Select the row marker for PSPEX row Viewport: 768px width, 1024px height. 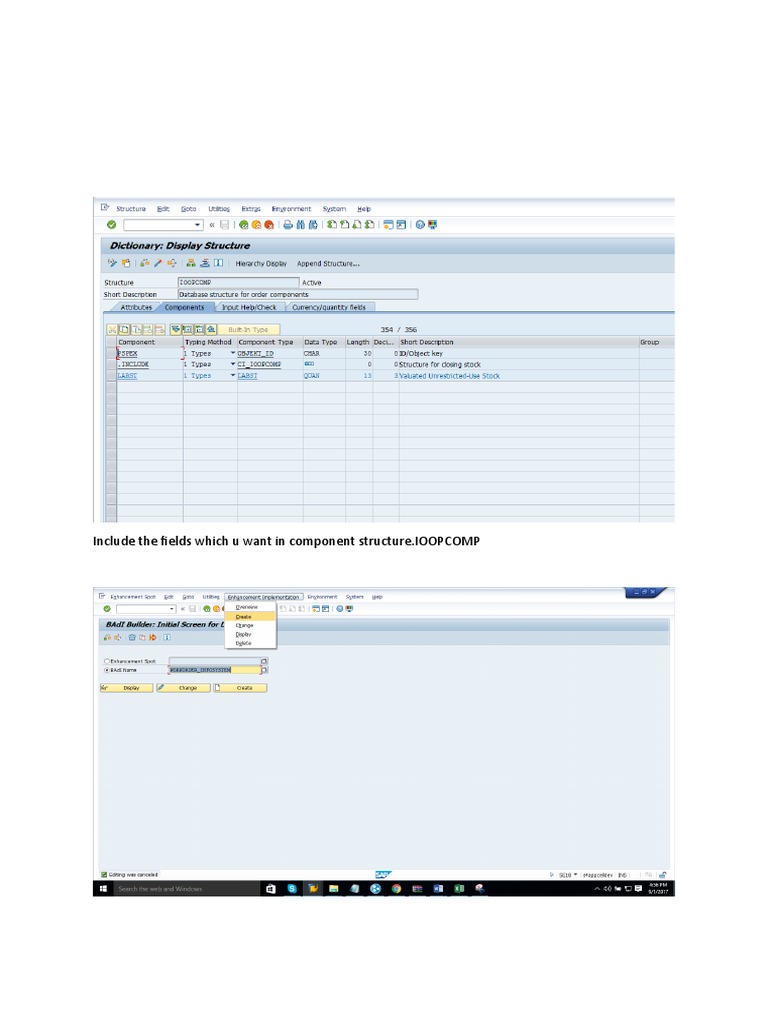[x=111, y=353]
